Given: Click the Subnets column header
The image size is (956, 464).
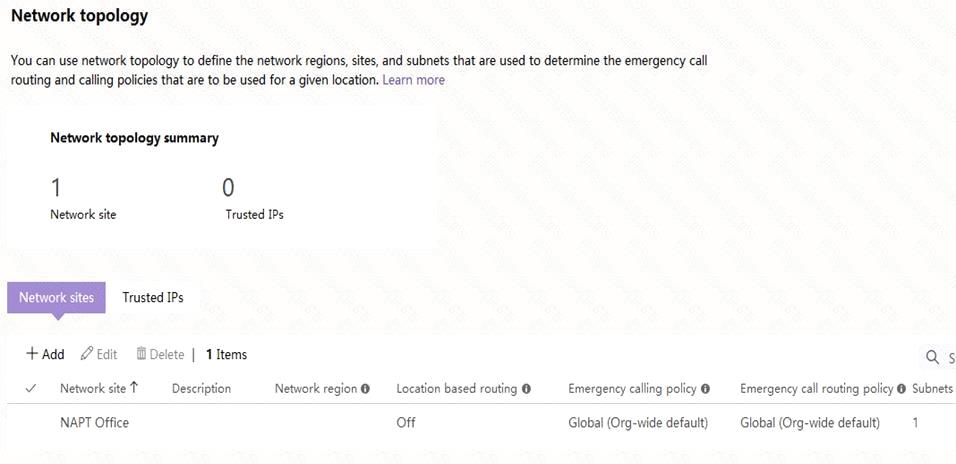Looking at the screenshot, I should [x=932, y=388].
